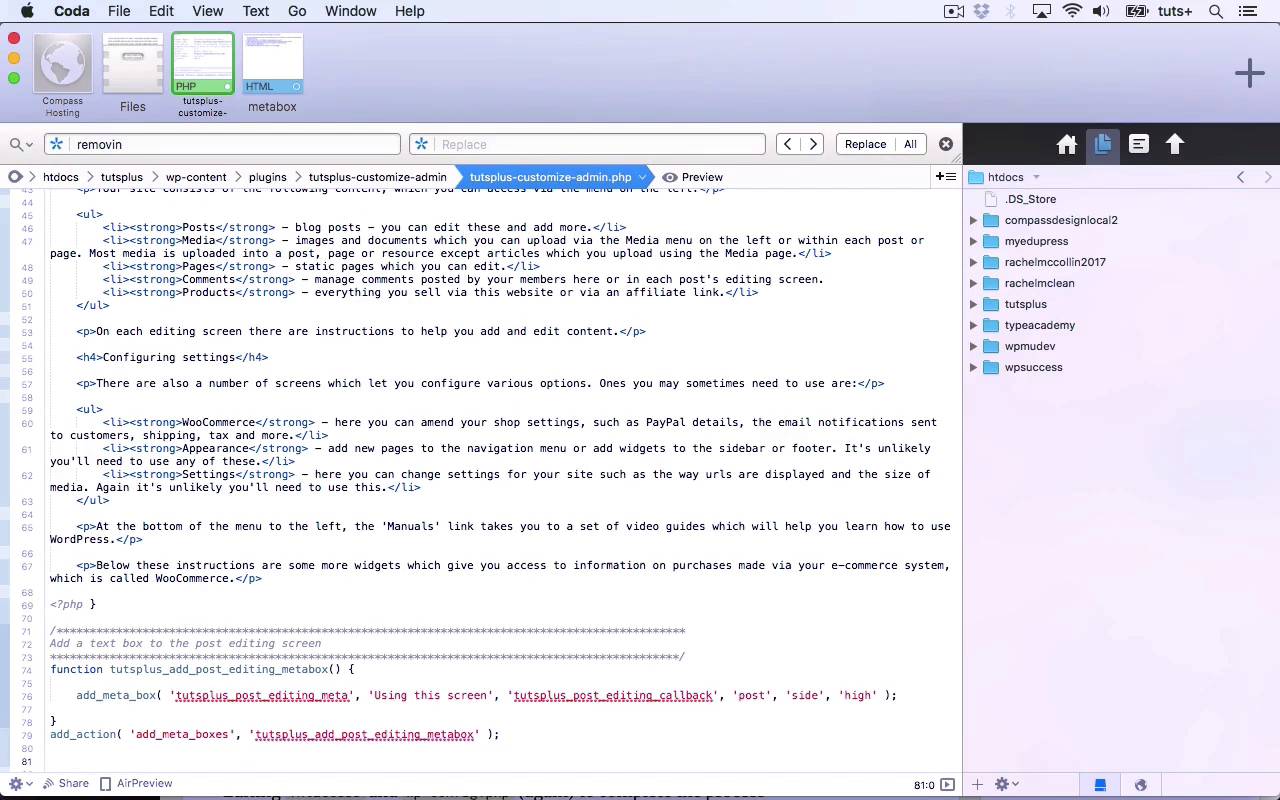Expand the wpmudev folder
The width and height of the screenshot is (1280, 800).
tap(974, 346)
